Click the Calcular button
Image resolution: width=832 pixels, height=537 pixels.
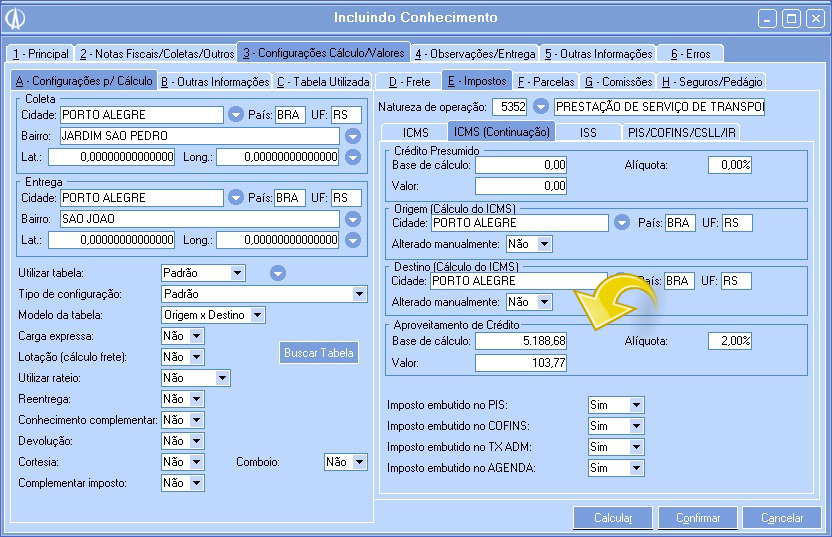coord(613,518)
